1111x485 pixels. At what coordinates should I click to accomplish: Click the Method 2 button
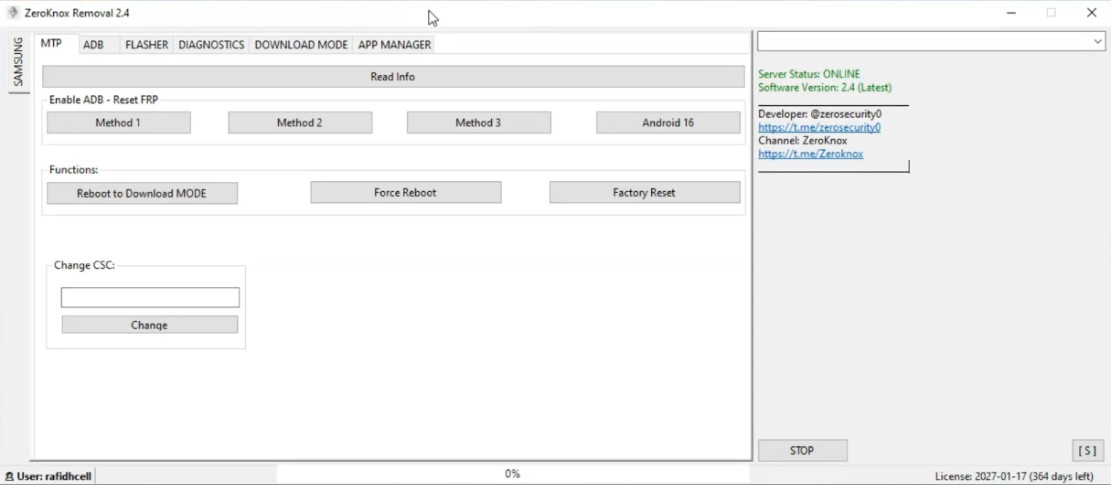pyautogui.click(x=299, y=123)
